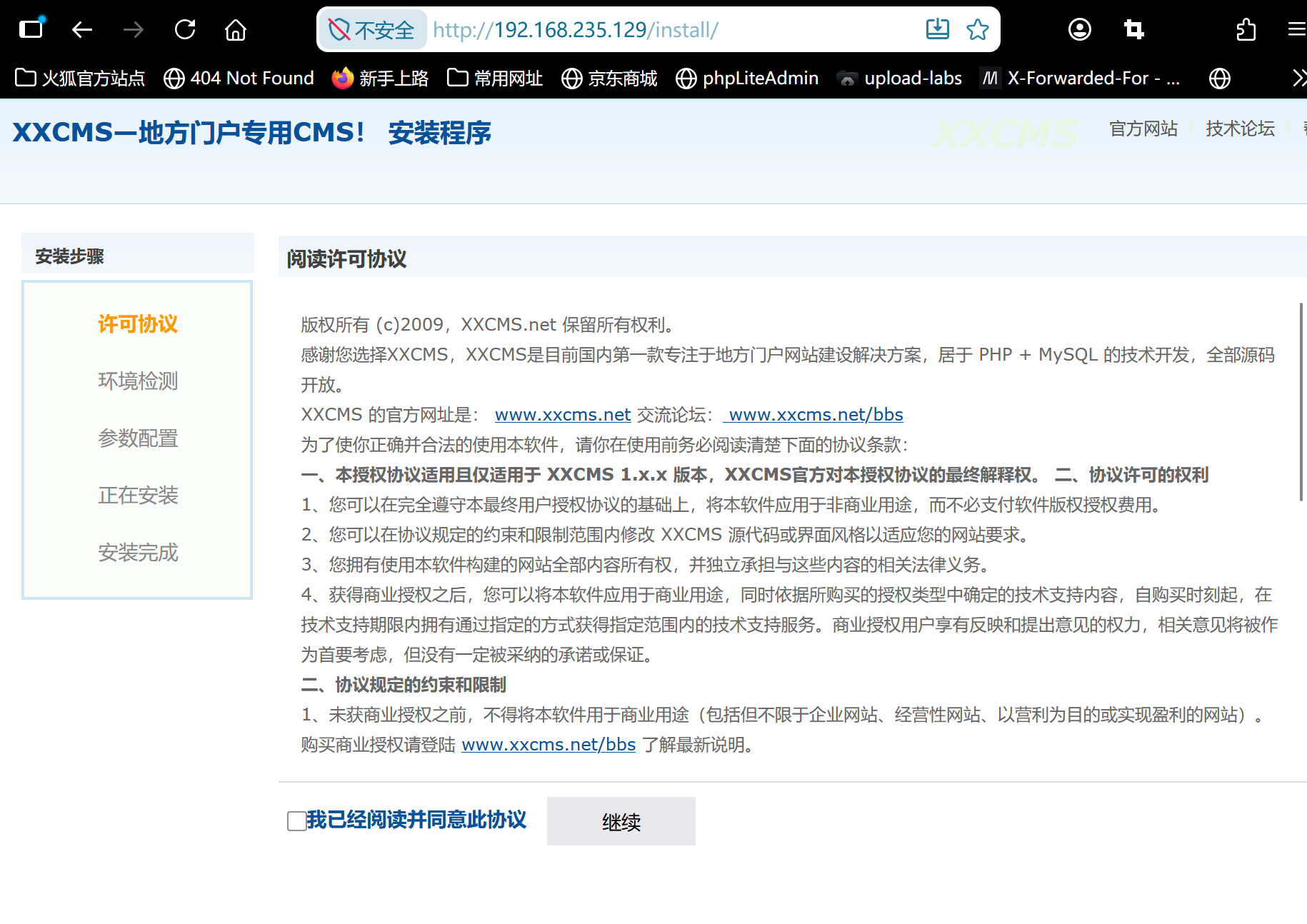Open the 购买商业授权 www.xxcms.net/bbs link
Image resolution: width=1307 pixels, height=924 pixels.
point(549,745)
